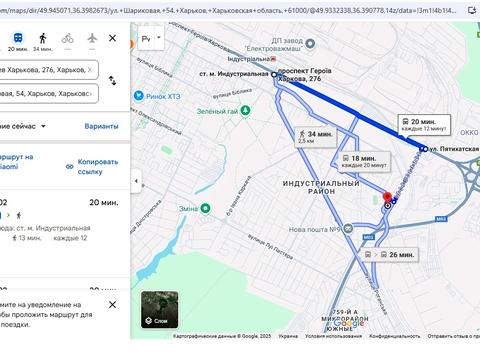Dismiss the notification prompt banner
The image size is (480, 360).
(113, 304)
